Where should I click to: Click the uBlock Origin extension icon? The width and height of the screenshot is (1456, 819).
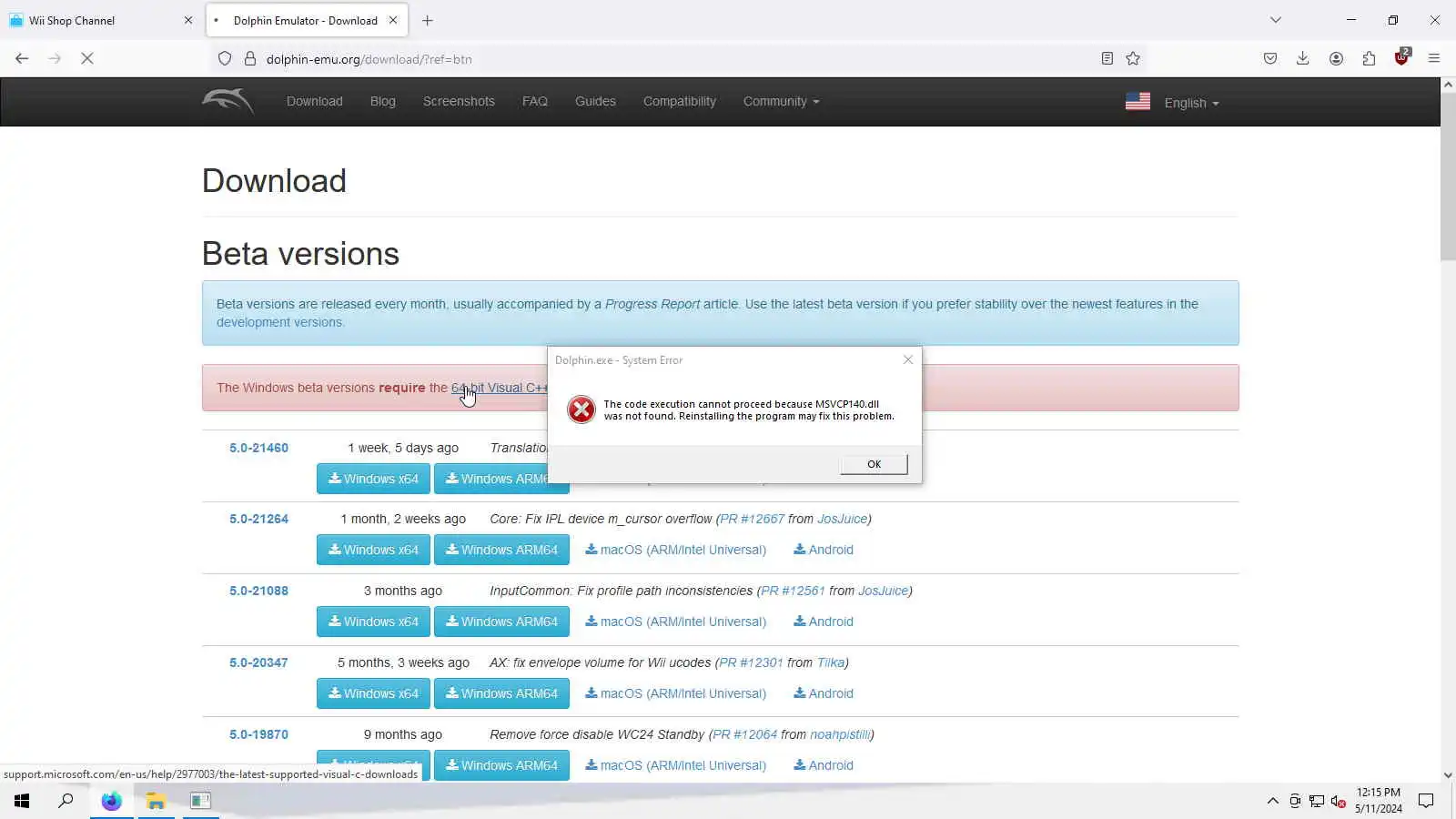(x=1401, y=57)
